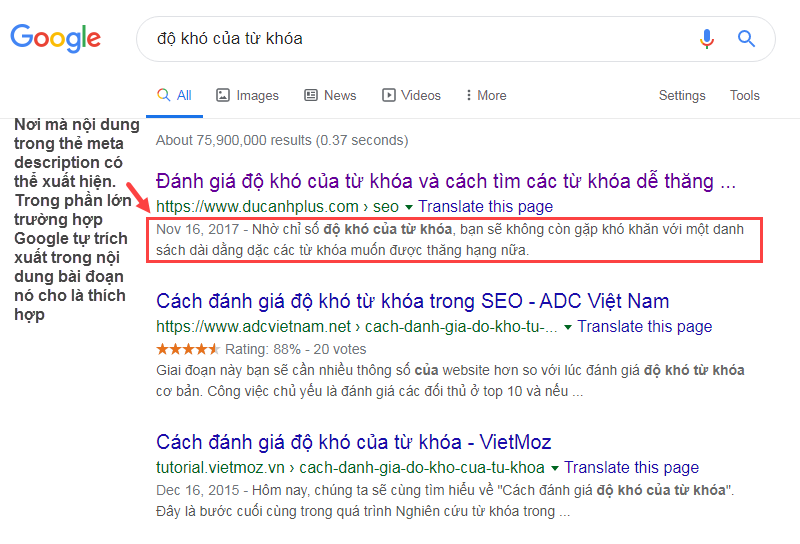
Task: Click the Google logo
Action: (56, 38)
